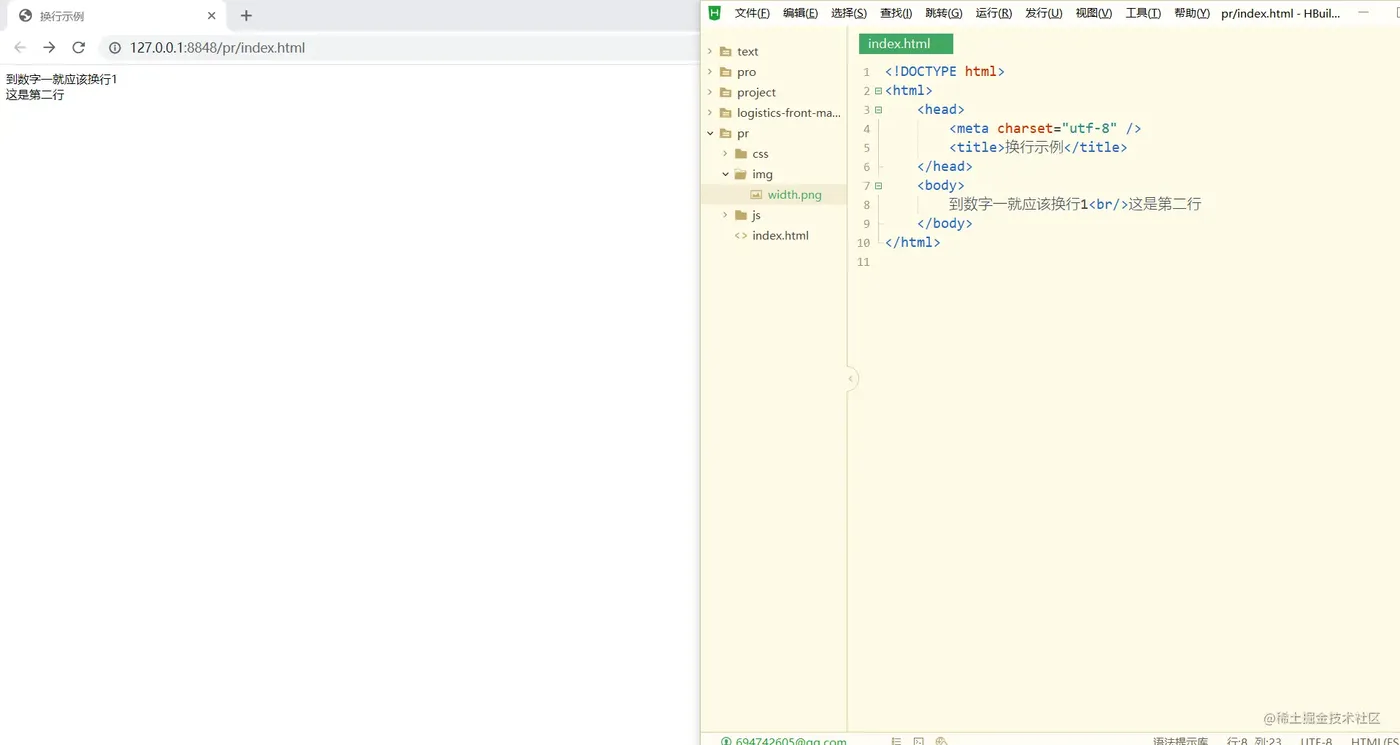Image resolution: width=1400 pixels, height=745 pixels.
Task: Open the 帮助(Y) menu
Action: click(x=1192, y=13)
